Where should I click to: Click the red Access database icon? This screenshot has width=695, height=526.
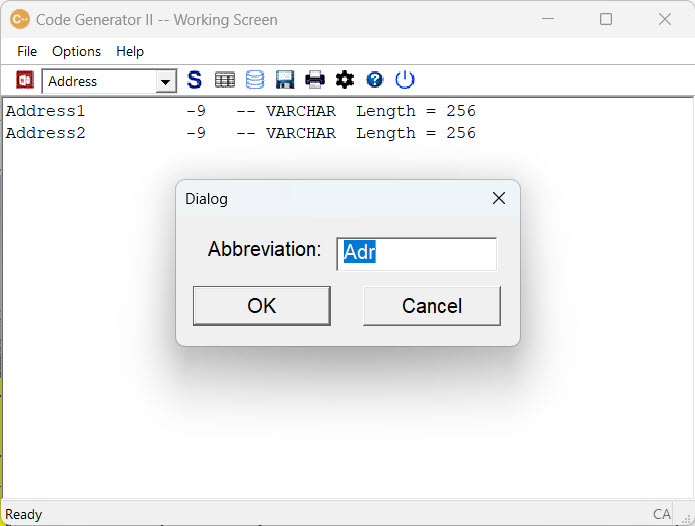25,80
